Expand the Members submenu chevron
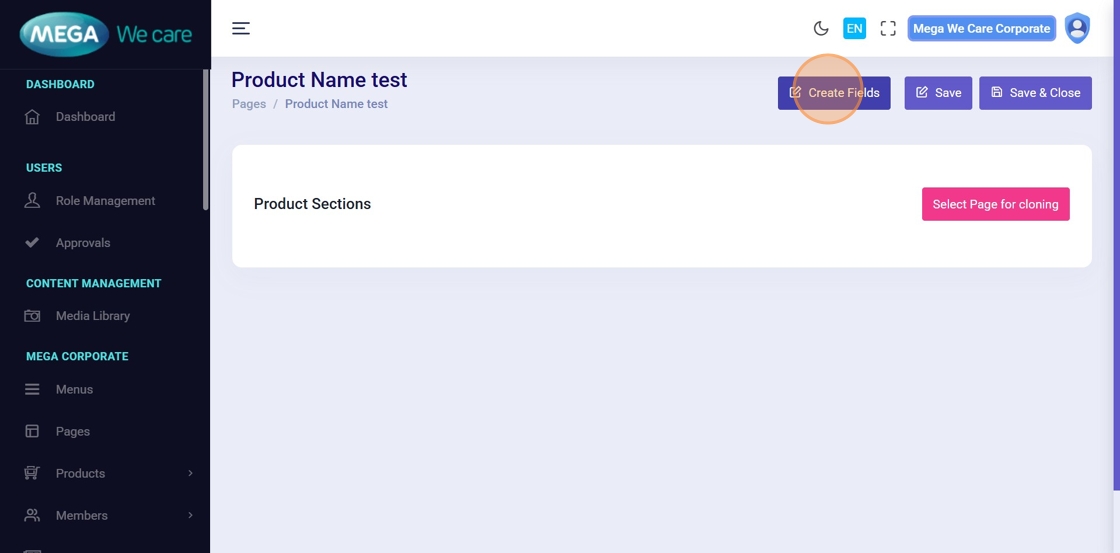This screenshot has width=1120, height=553. 190,516
